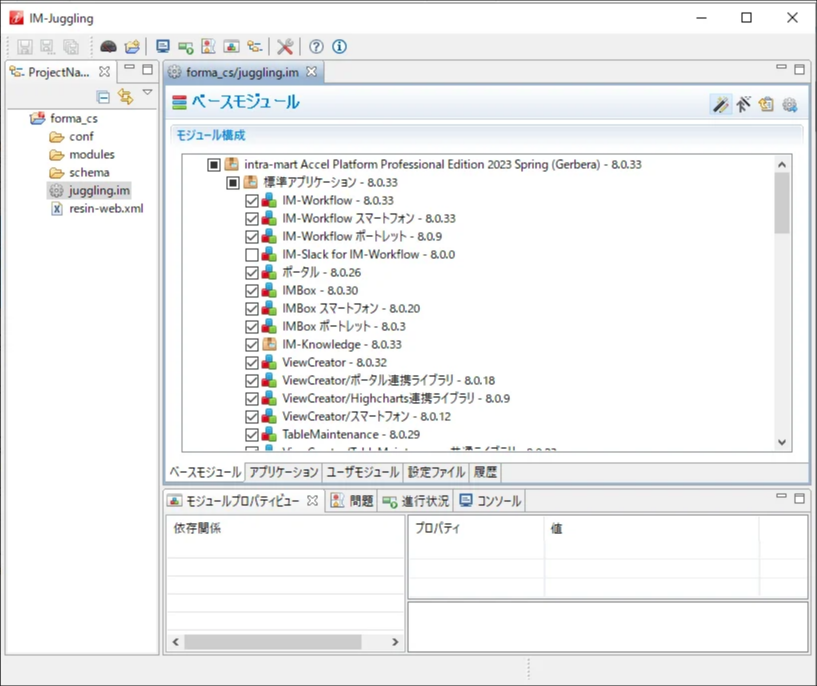817x686 pixels.
Task: Click the gear with arrow icon in editor header
Action: click(790, 104)
